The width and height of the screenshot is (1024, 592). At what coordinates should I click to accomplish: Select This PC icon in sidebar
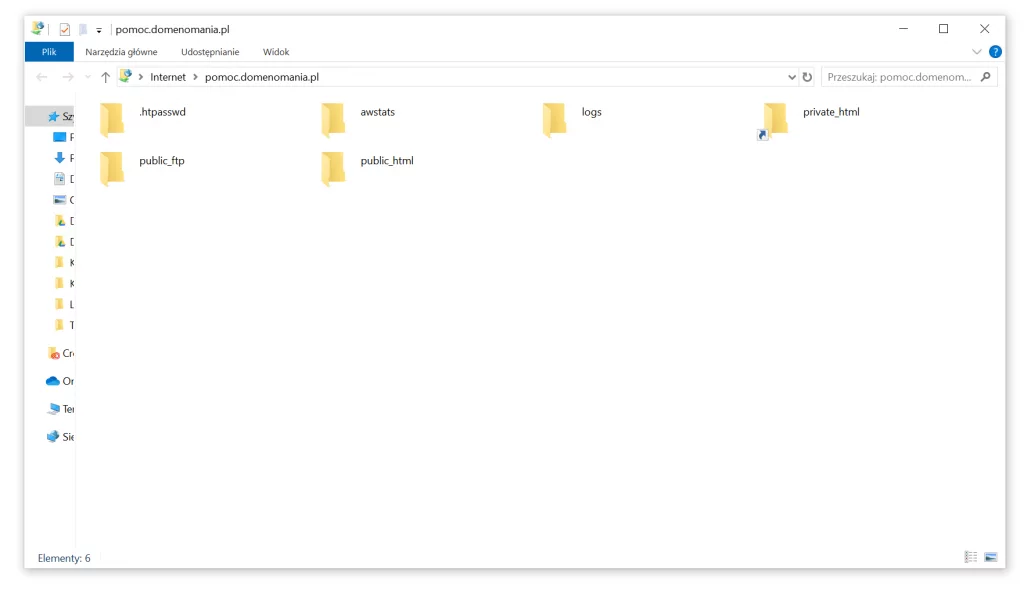(54, 409)
